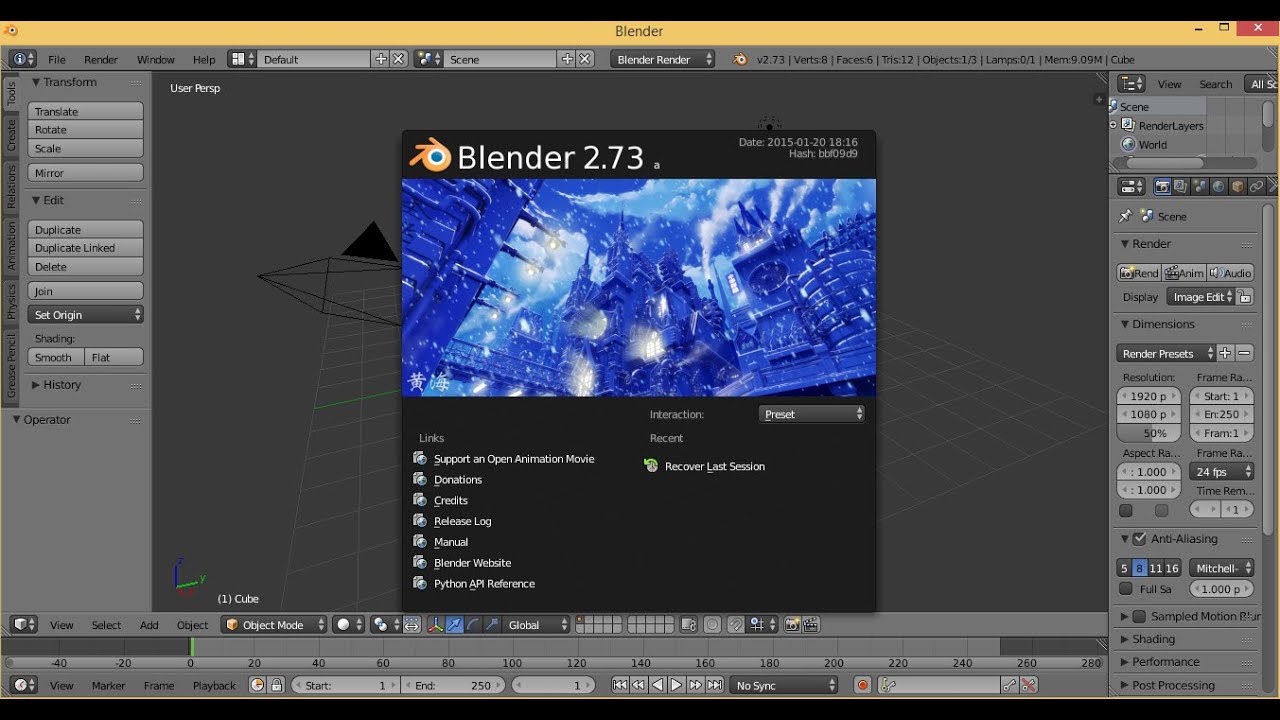
Task: Open the Help menu
Action: click(x=204, y=60)
